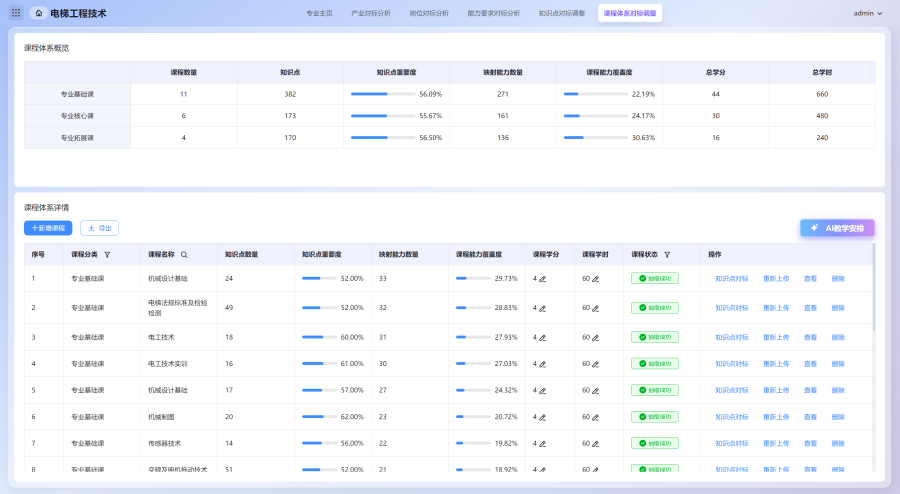The height and width of the screenshot is (494, 900).
Task: Click the 专业基础课 知识点重要度 progress bar
Action: [x=383, y=94]
